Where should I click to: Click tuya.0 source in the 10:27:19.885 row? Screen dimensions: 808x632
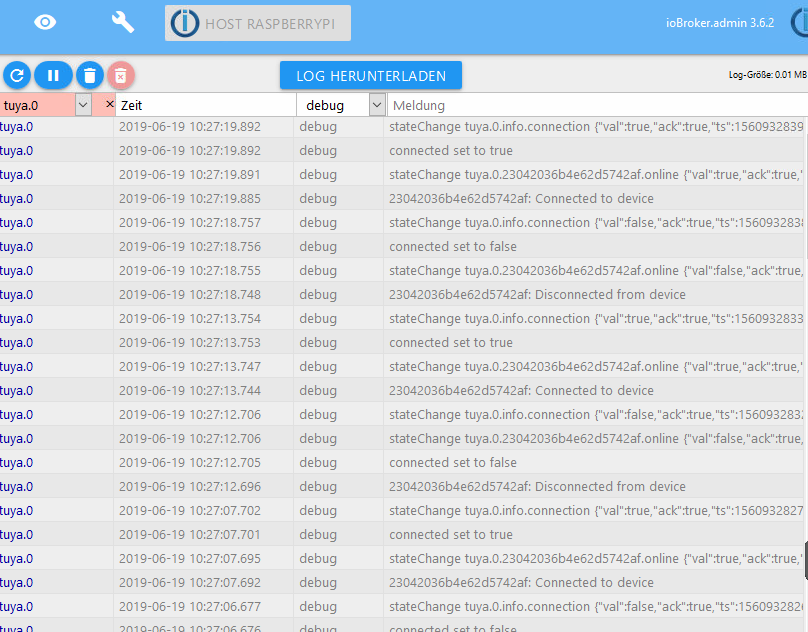tap(16, 198)
